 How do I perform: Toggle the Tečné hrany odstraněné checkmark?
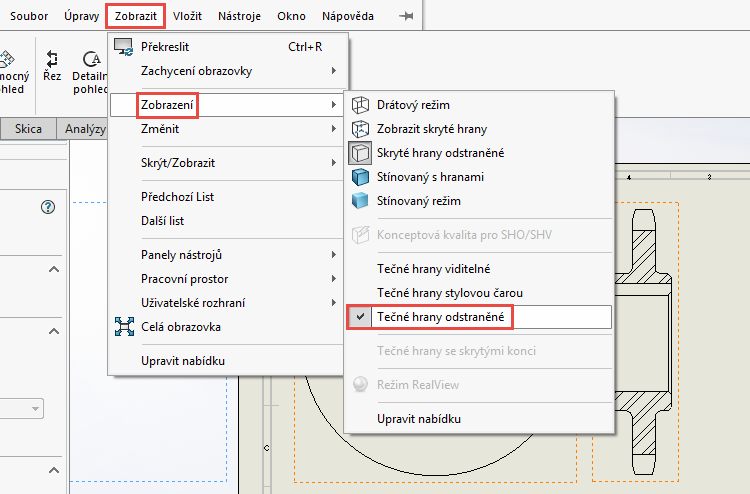(360, 317)
